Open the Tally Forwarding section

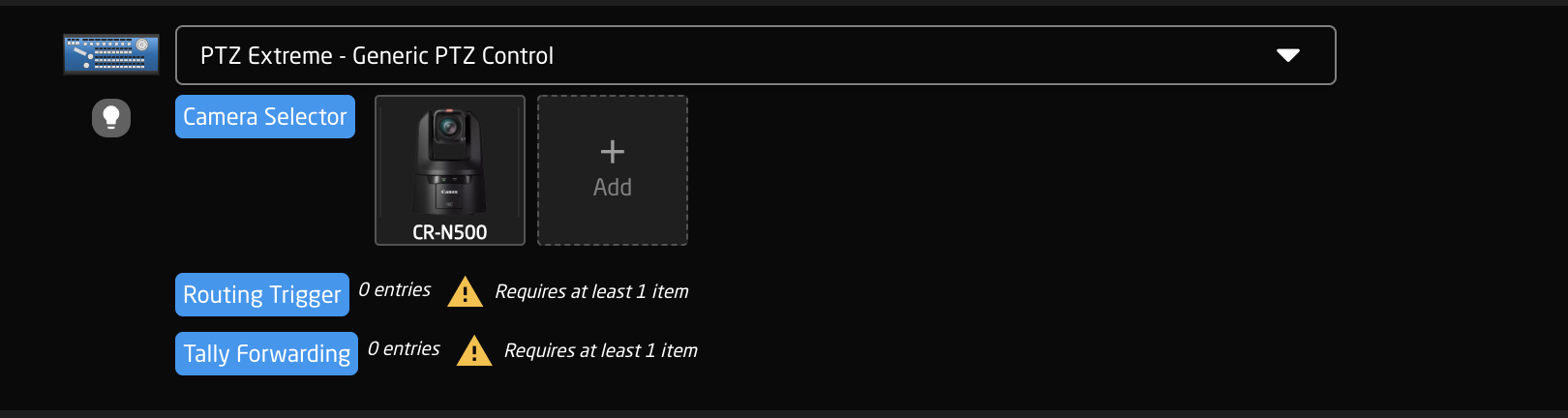[266, 353]
